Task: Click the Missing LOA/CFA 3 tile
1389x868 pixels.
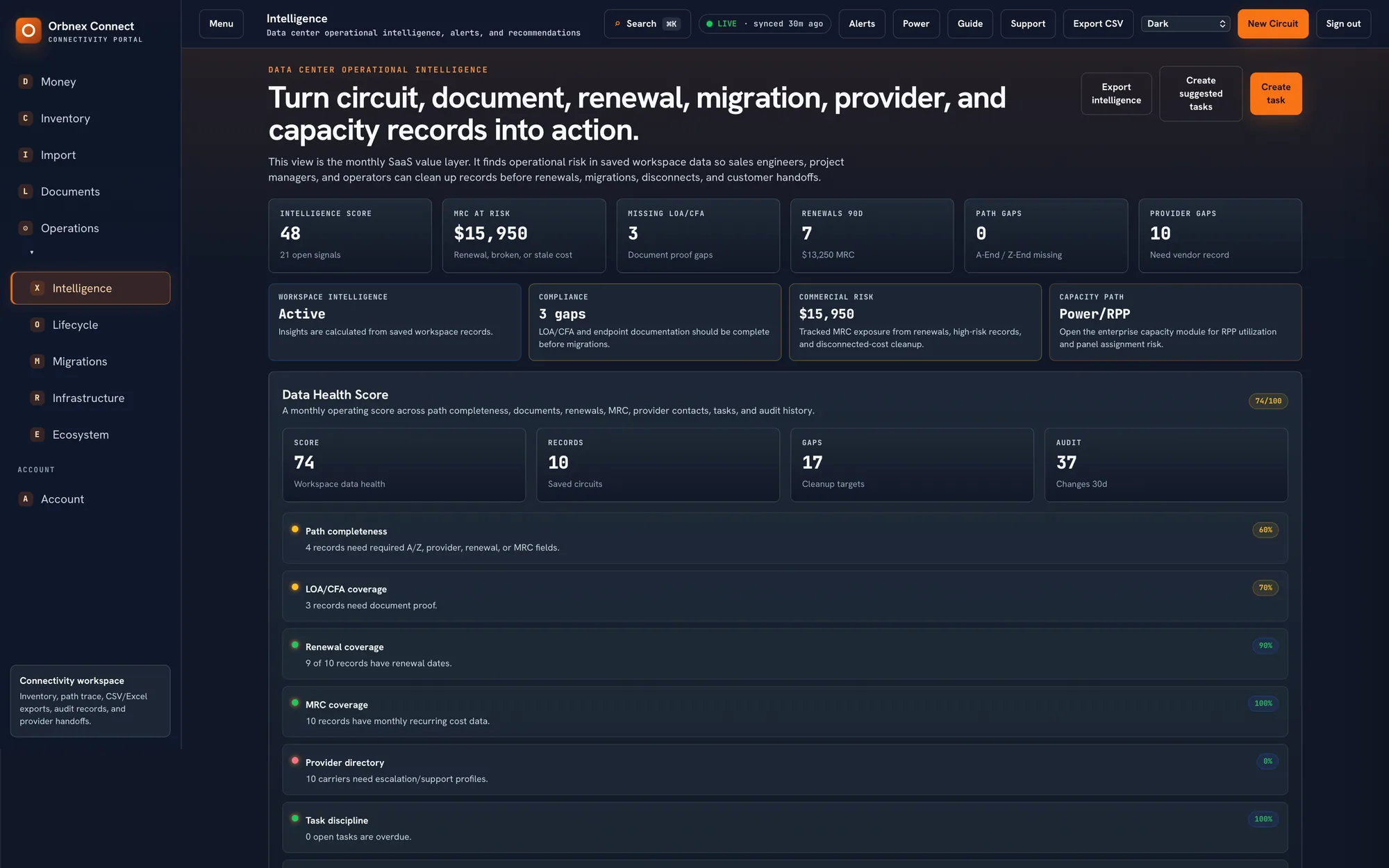Action: click(x=698, y=236)
